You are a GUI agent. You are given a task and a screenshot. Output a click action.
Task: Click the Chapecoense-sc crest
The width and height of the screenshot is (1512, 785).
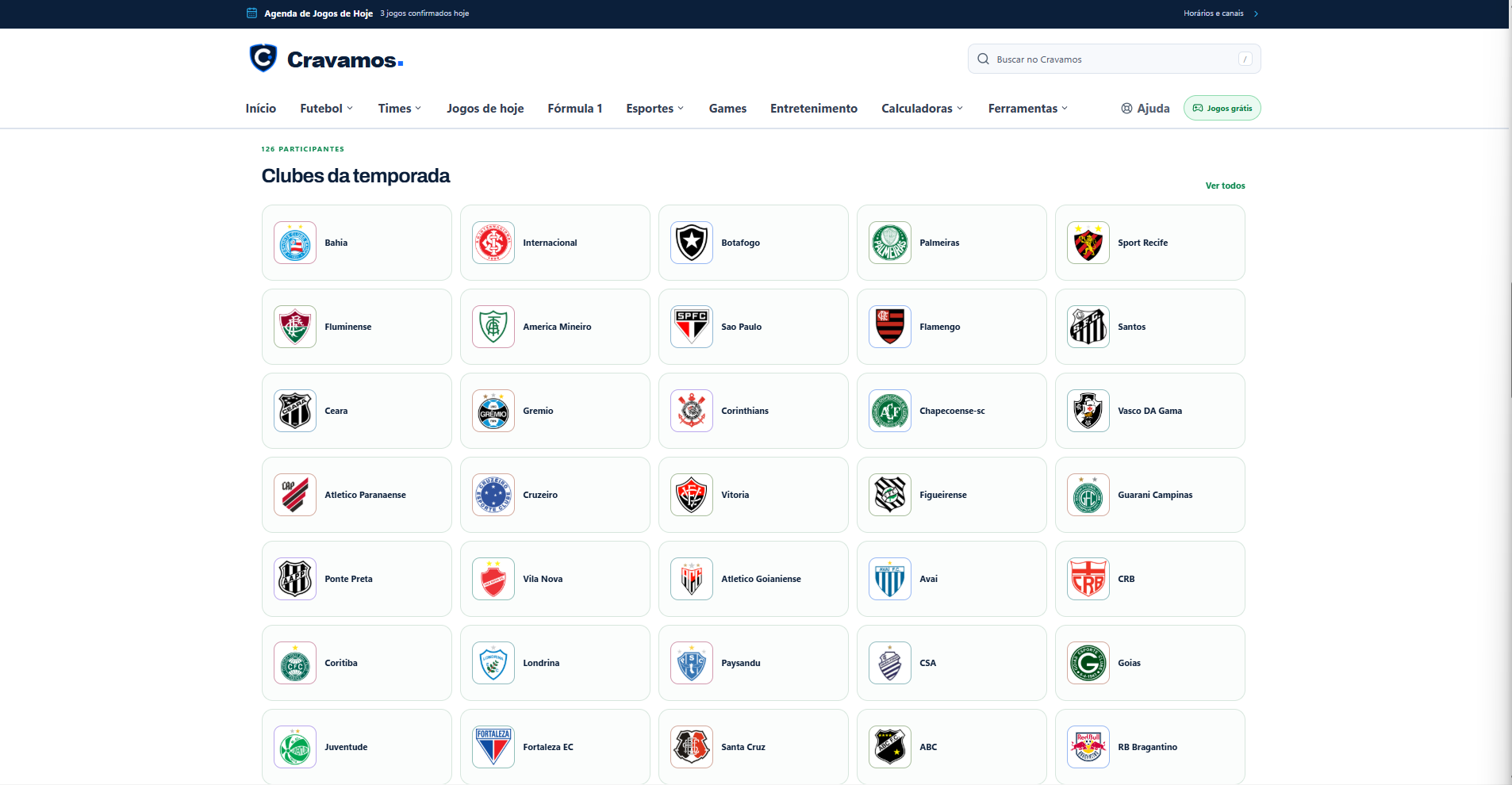click(x=890, y=411)
